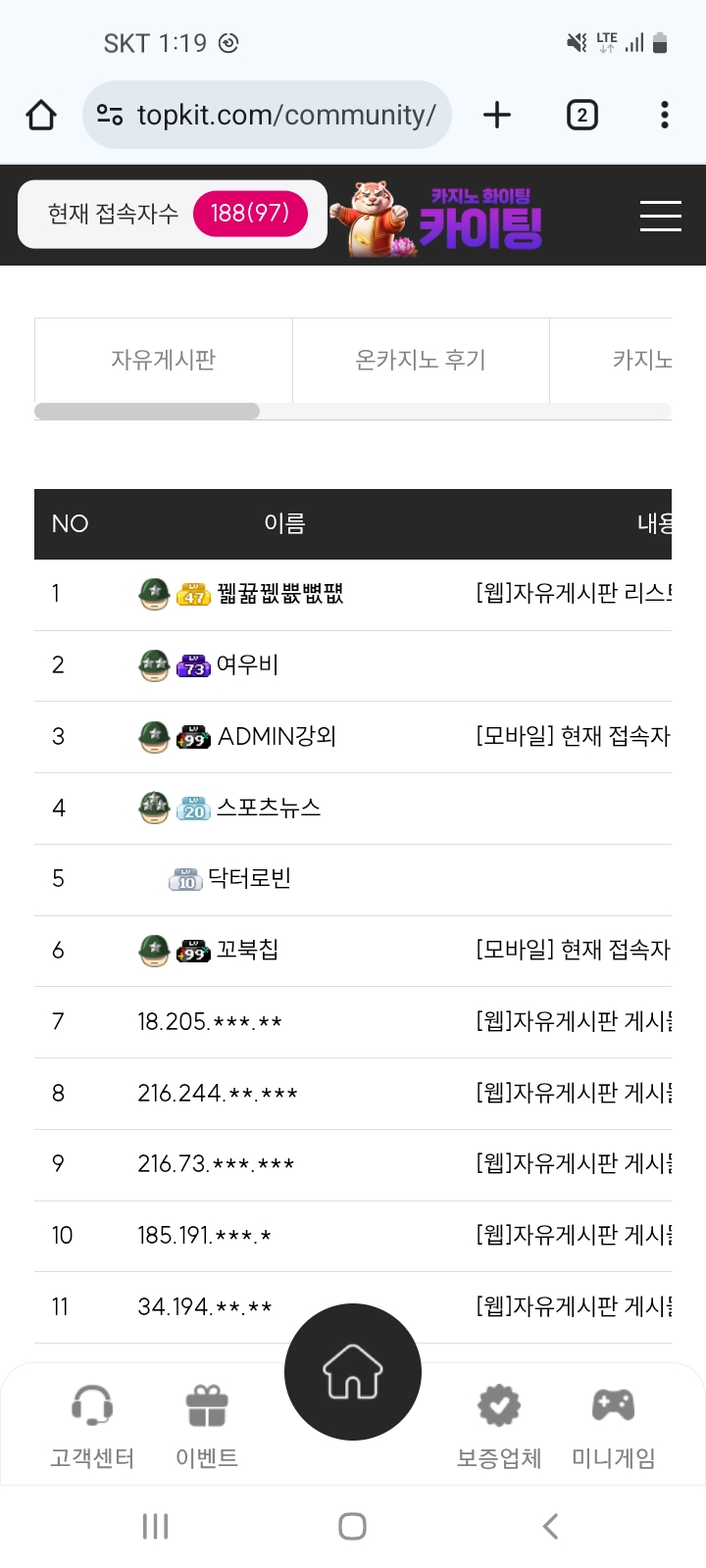Click the 188(97) visitor count badge
Image resolution: width=706 pixels, height=1568 pixels.
click(250, 214)
